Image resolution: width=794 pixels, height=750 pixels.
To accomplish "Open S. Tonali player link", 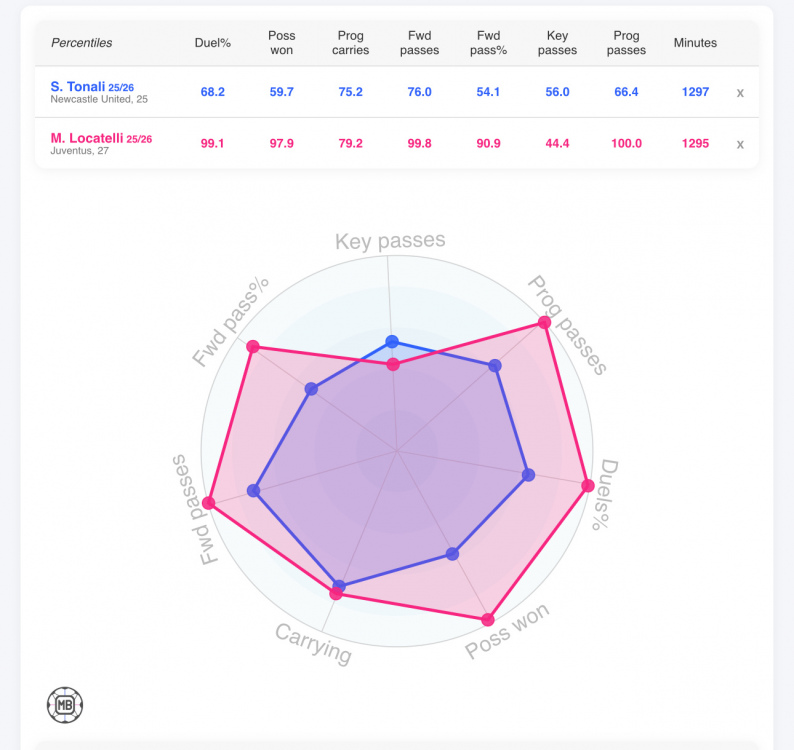I will tap(78, 87).
